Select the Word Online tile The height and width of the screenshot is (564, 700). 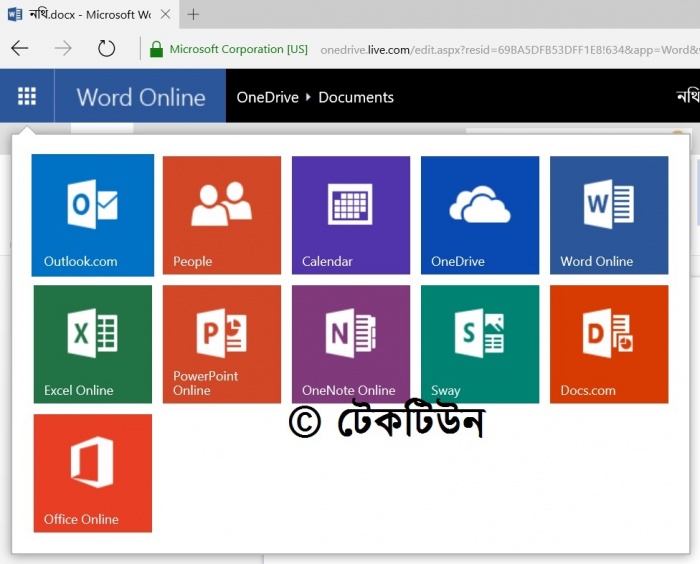tap(609, 215)
